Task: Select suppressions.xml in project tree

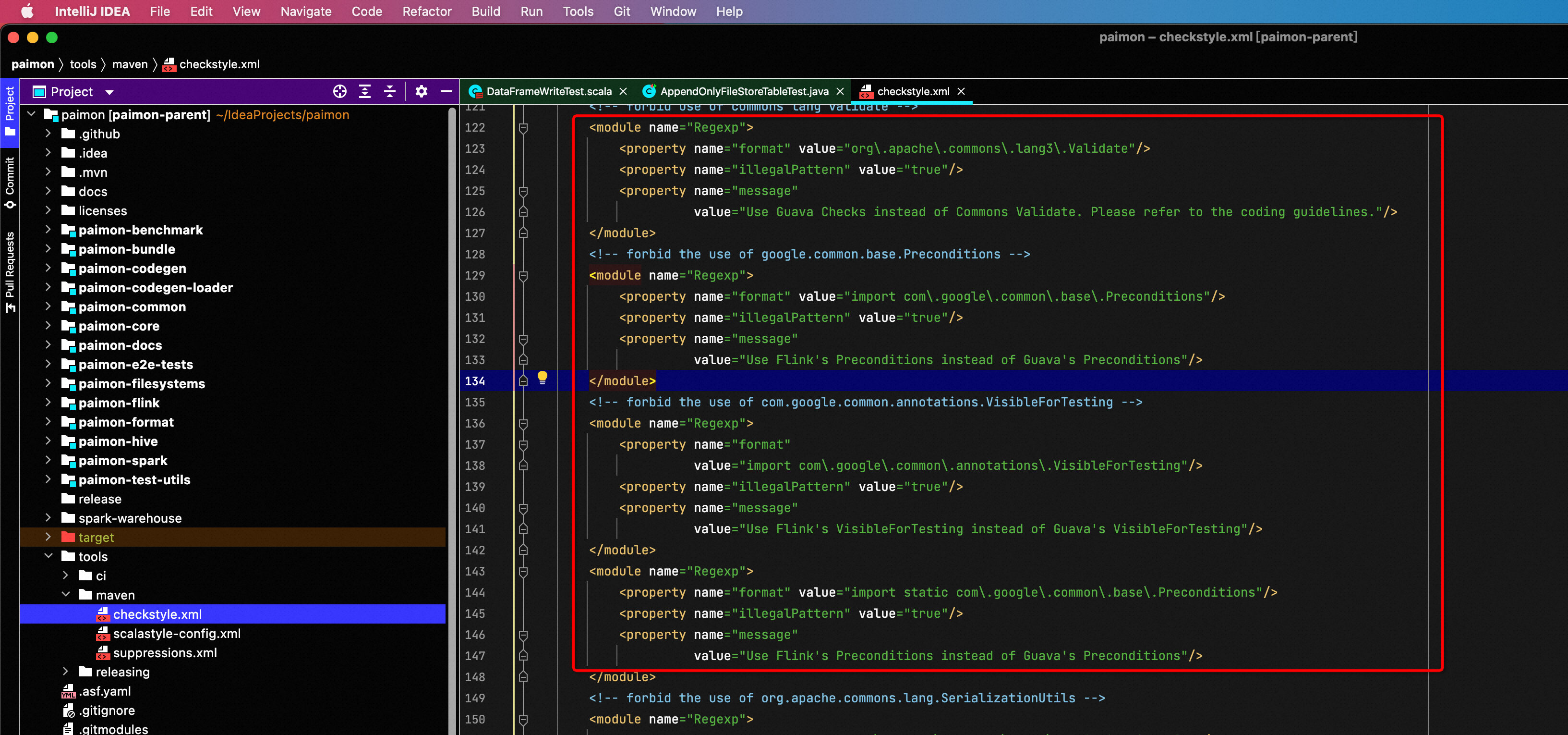Action: click(x=164, y=653)
